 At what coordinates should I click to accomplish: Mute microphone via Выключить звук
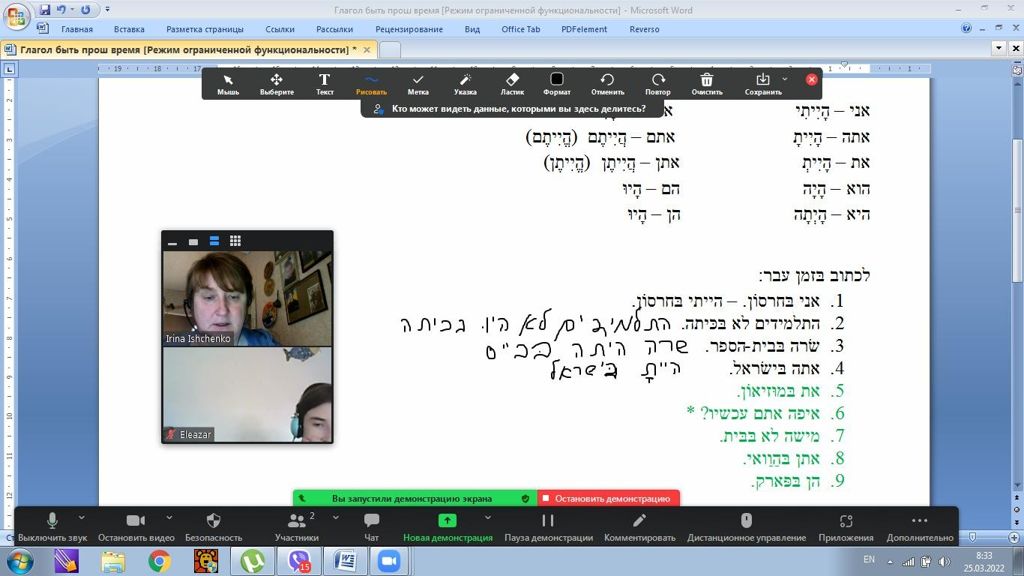pyautogui.click(x=52, y=526)
